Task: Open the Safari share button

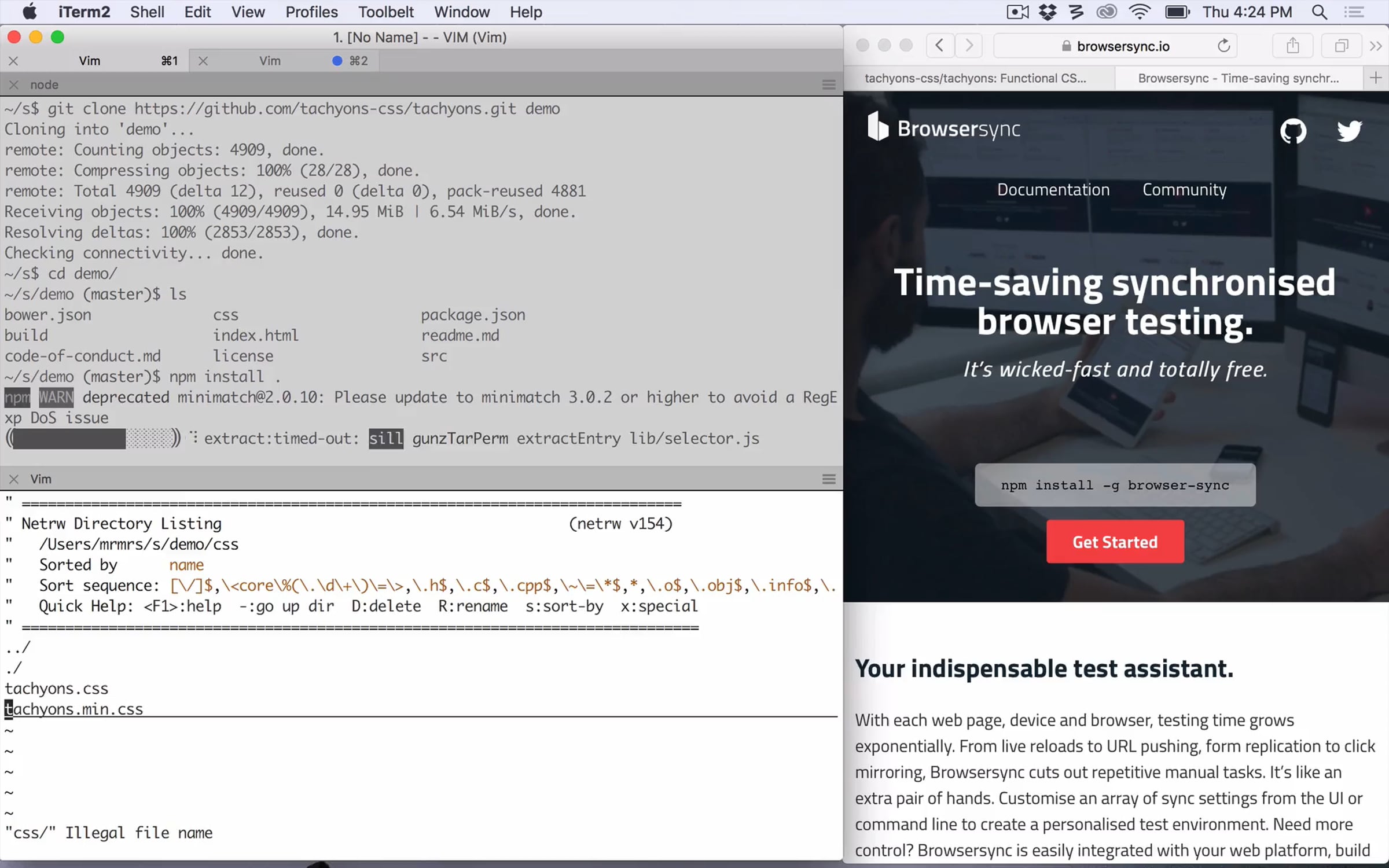Action: coord(1292,45)
